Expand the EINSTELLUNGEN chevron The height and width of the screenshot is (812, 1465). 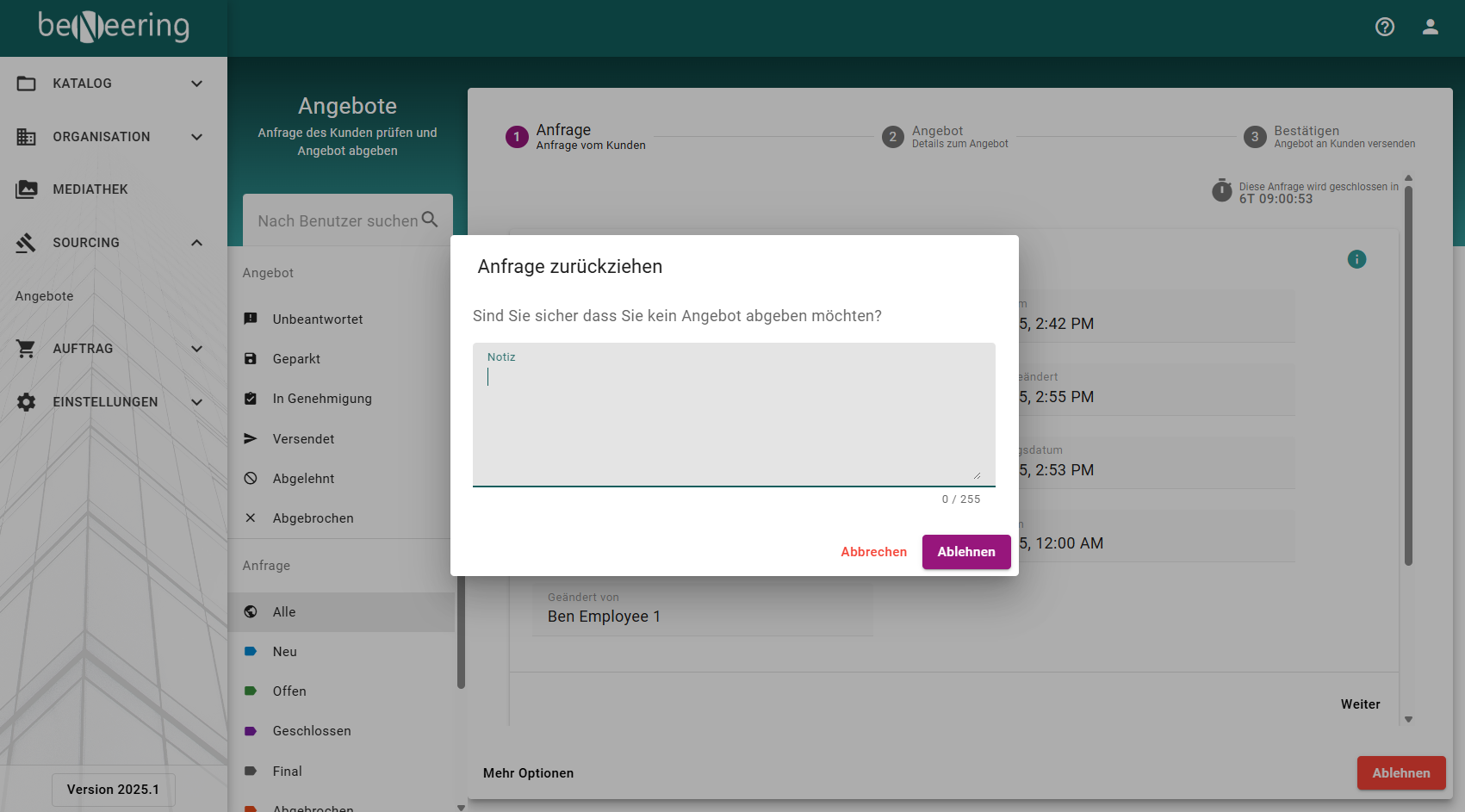point(196,402)
